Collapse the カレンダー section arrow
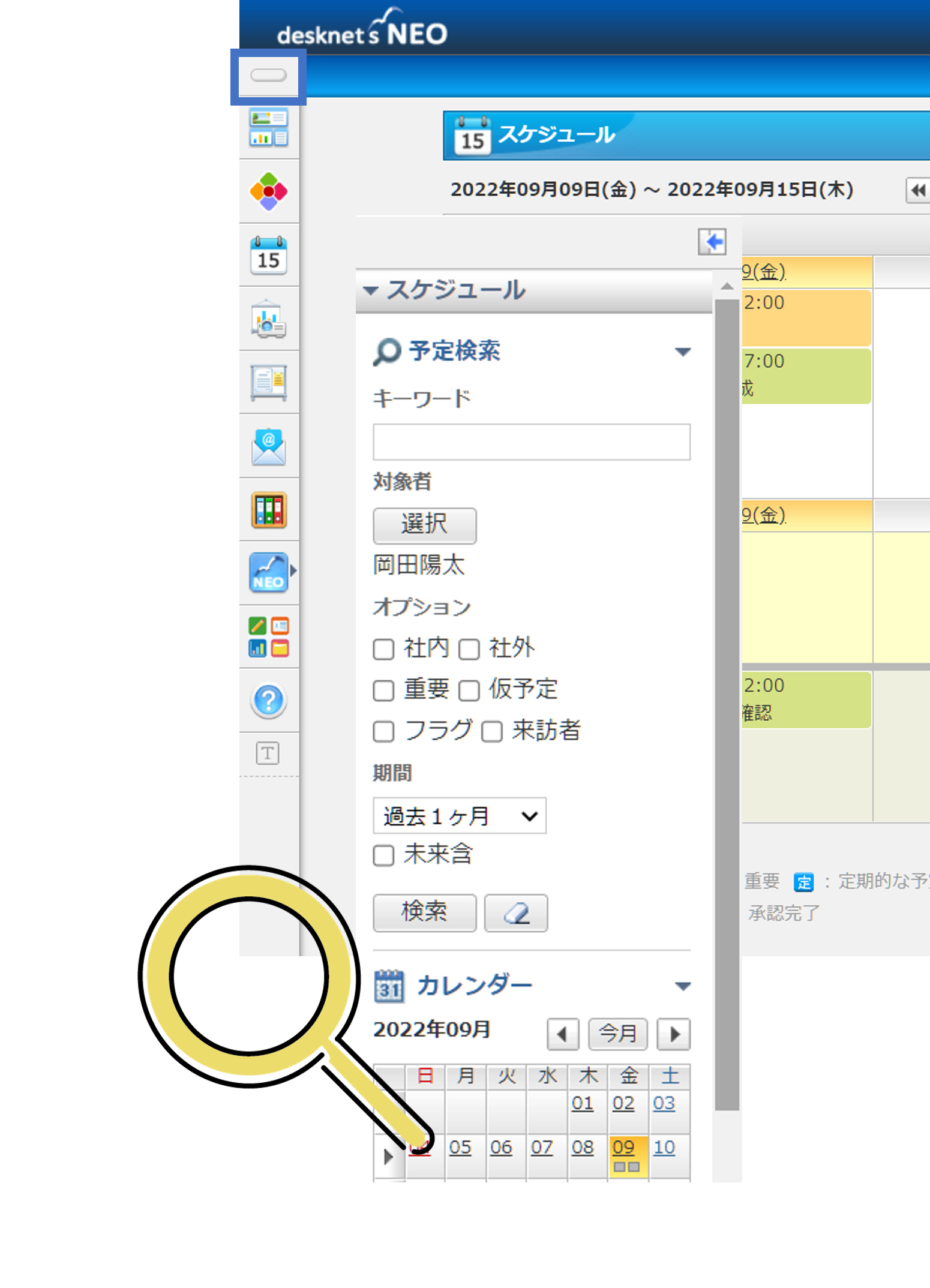The width and height of the screenshot is (930, 1288). coord(682,986)
